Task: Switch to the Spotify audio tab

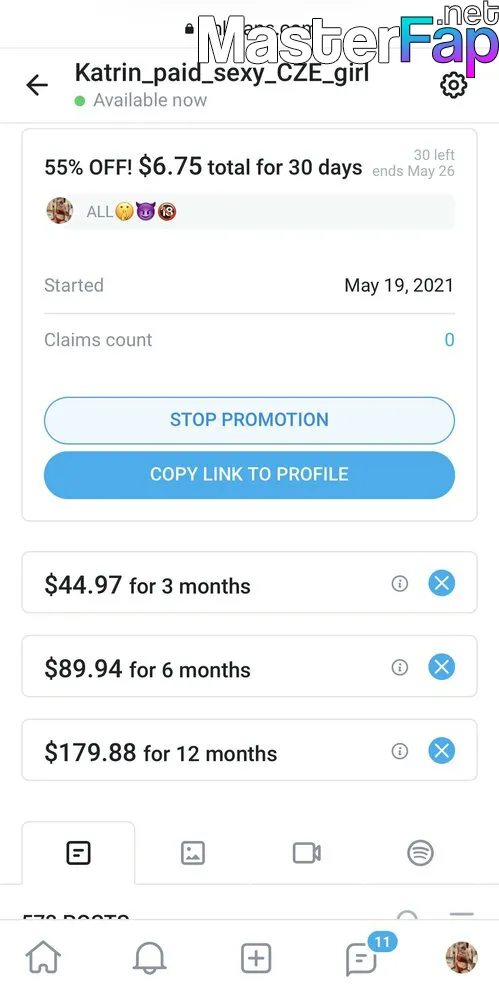Action: (x=421, y=853)
